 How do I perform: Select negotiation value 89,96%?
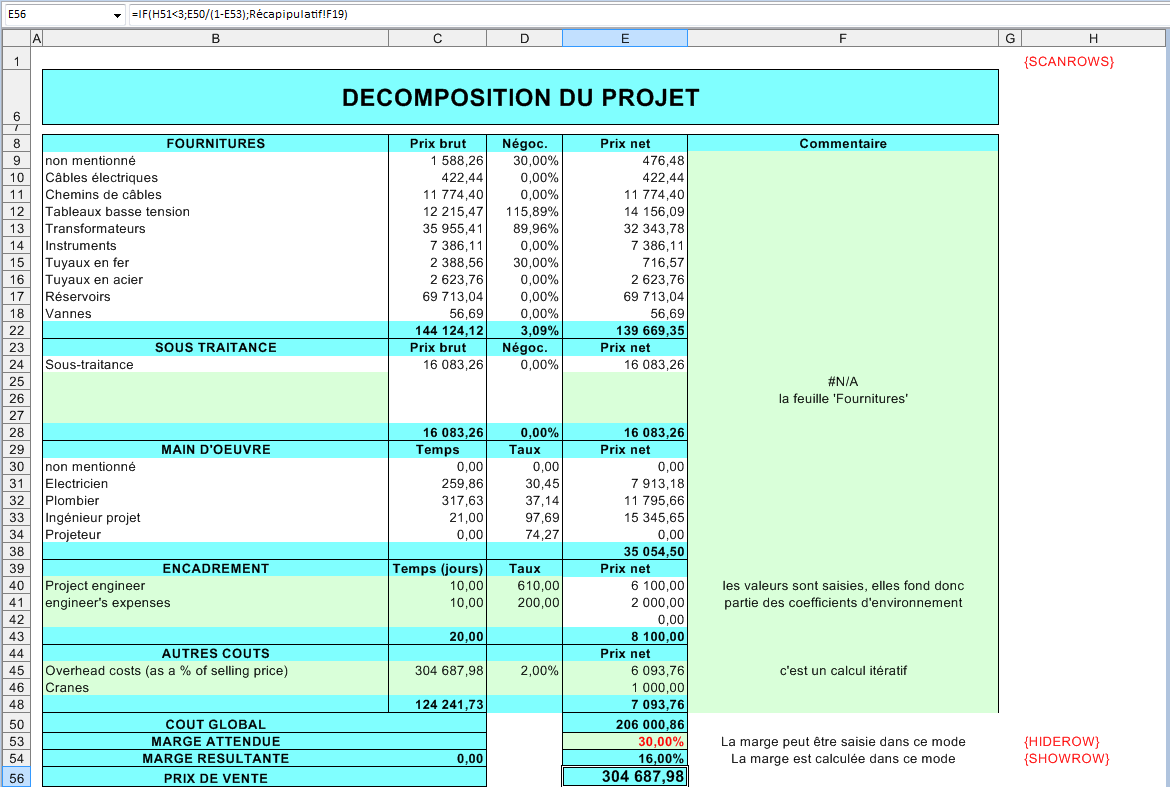point(525,229)
